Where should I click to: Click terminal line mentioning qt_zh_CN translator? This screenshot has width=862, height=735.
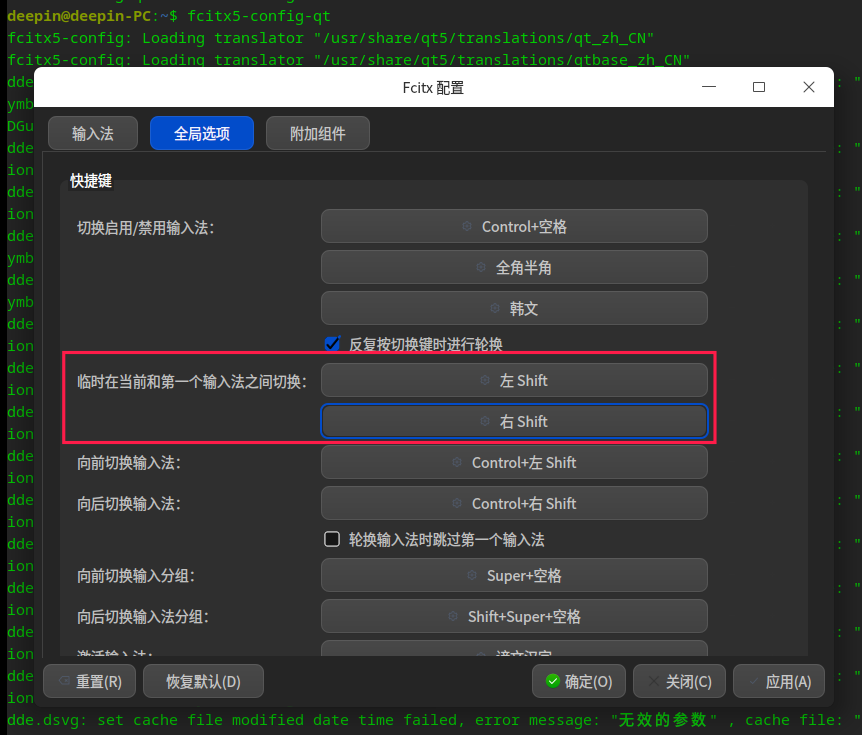(331, 38)
